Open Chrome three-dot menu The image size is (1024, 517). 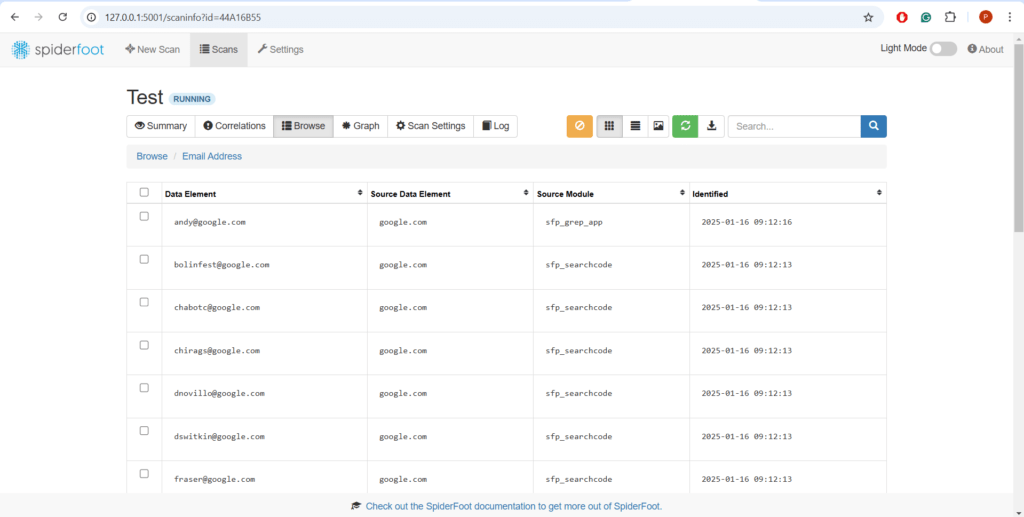coord(1009,18)
